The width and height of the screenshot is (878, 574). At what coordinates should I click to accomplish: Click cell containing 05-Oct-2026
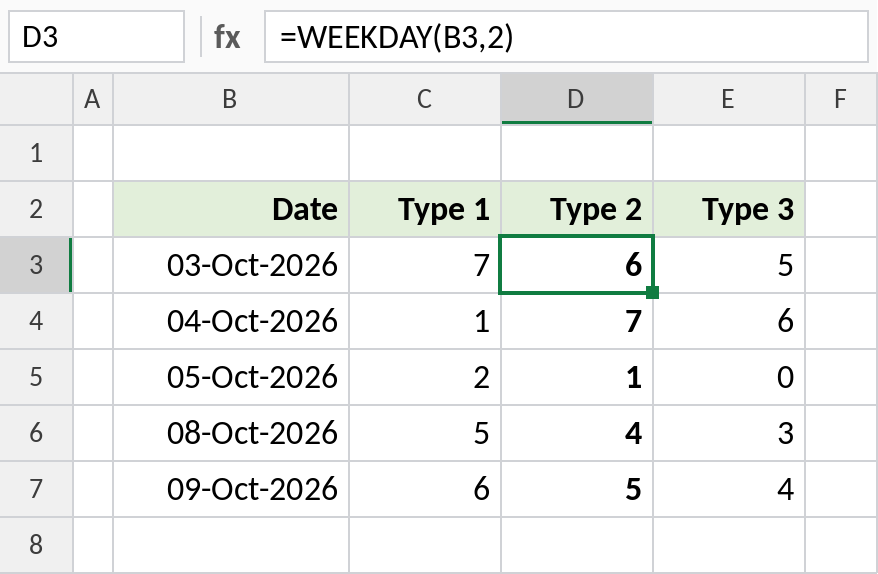click(231, 377)
